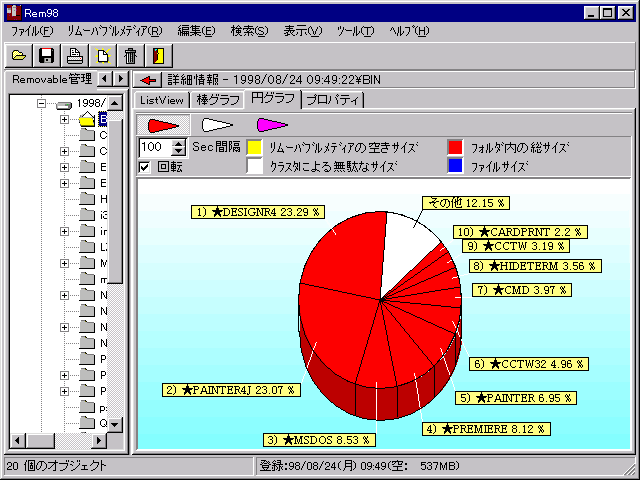The height and width of the screenshot is (480, 640).
Task: Open the ツール(T) menu
Action: 355,31
